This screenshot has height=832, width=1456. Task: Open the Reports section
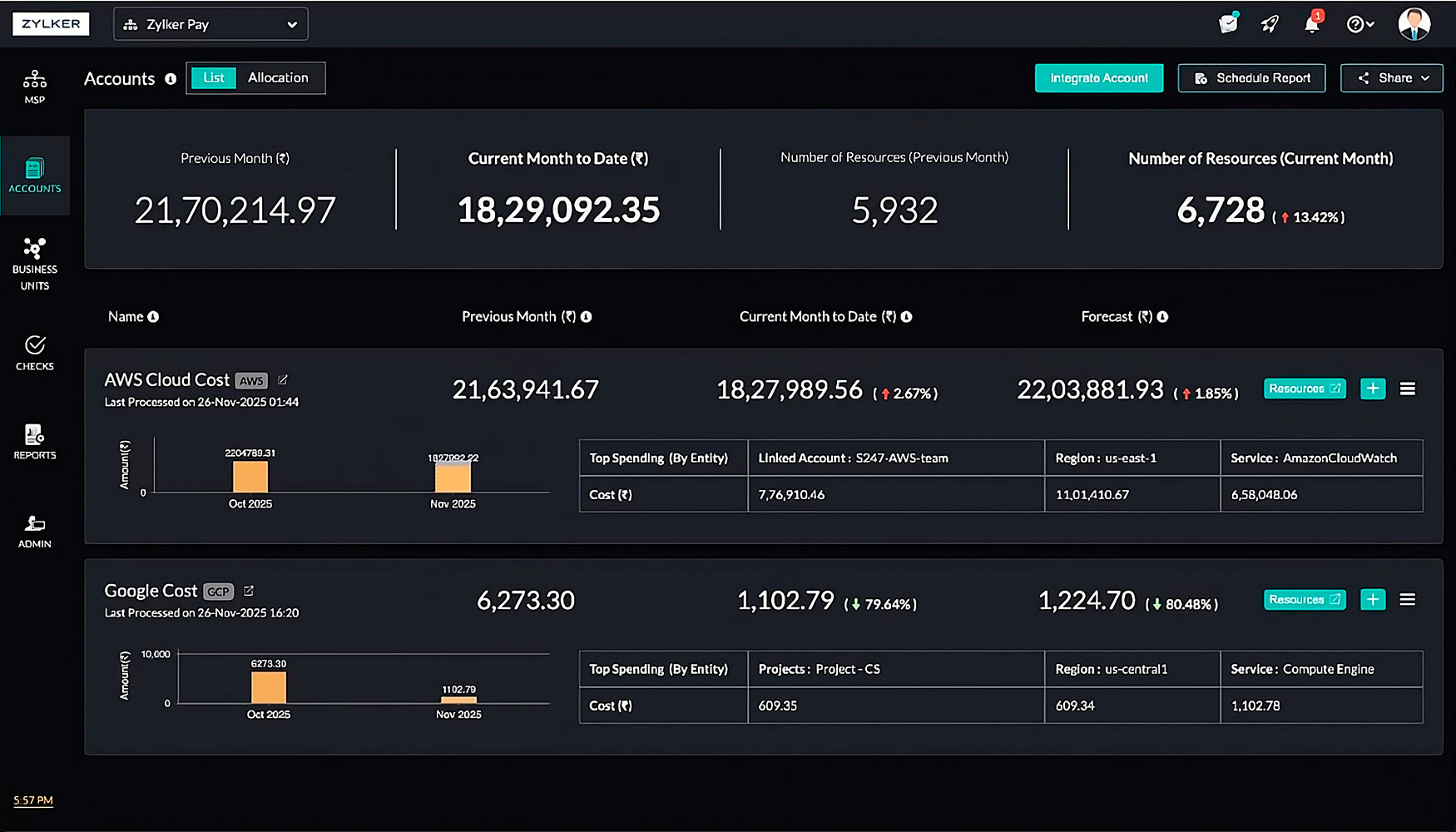pos(34,442)
